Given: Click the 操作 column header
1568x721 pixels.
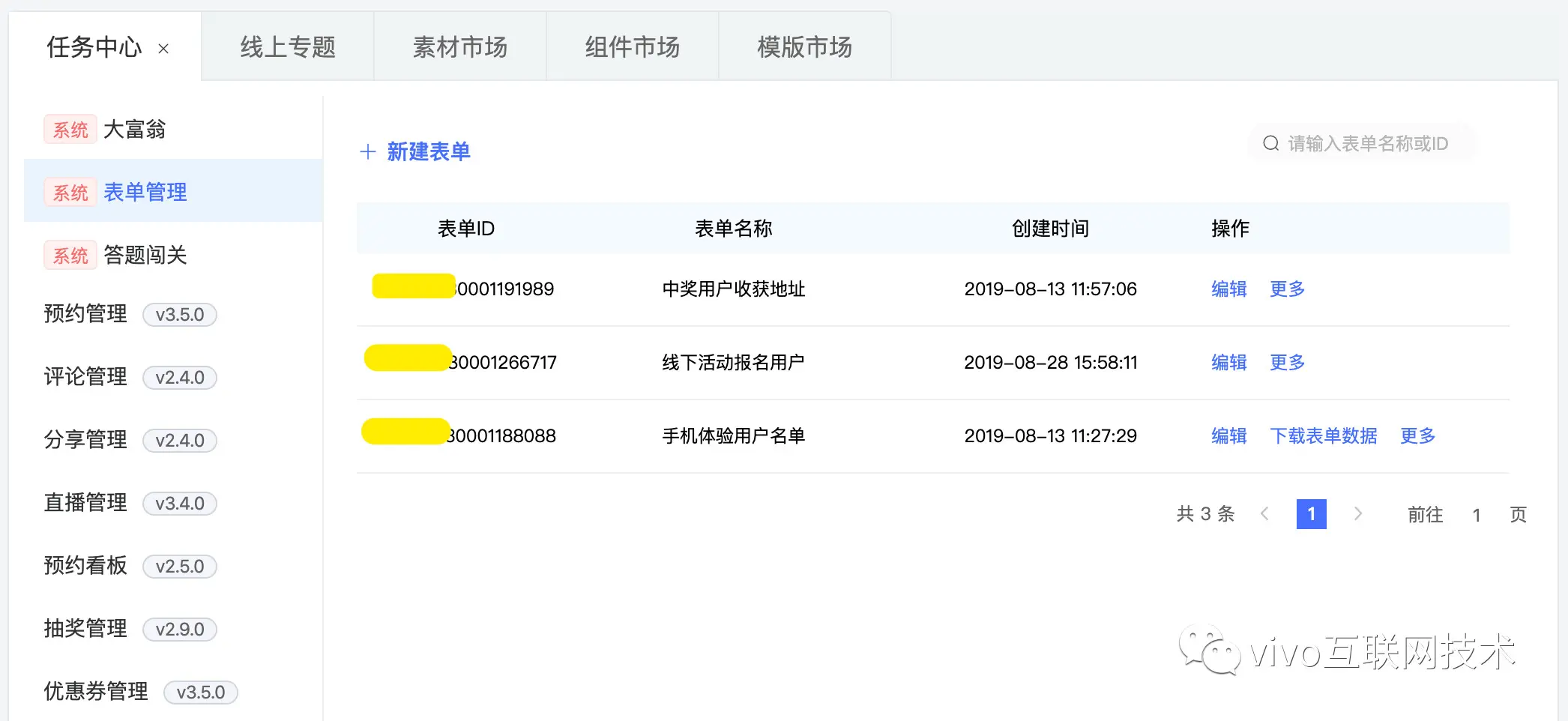Looking at the screenshot, I should pyautogui.click(x=1231, y=229).
